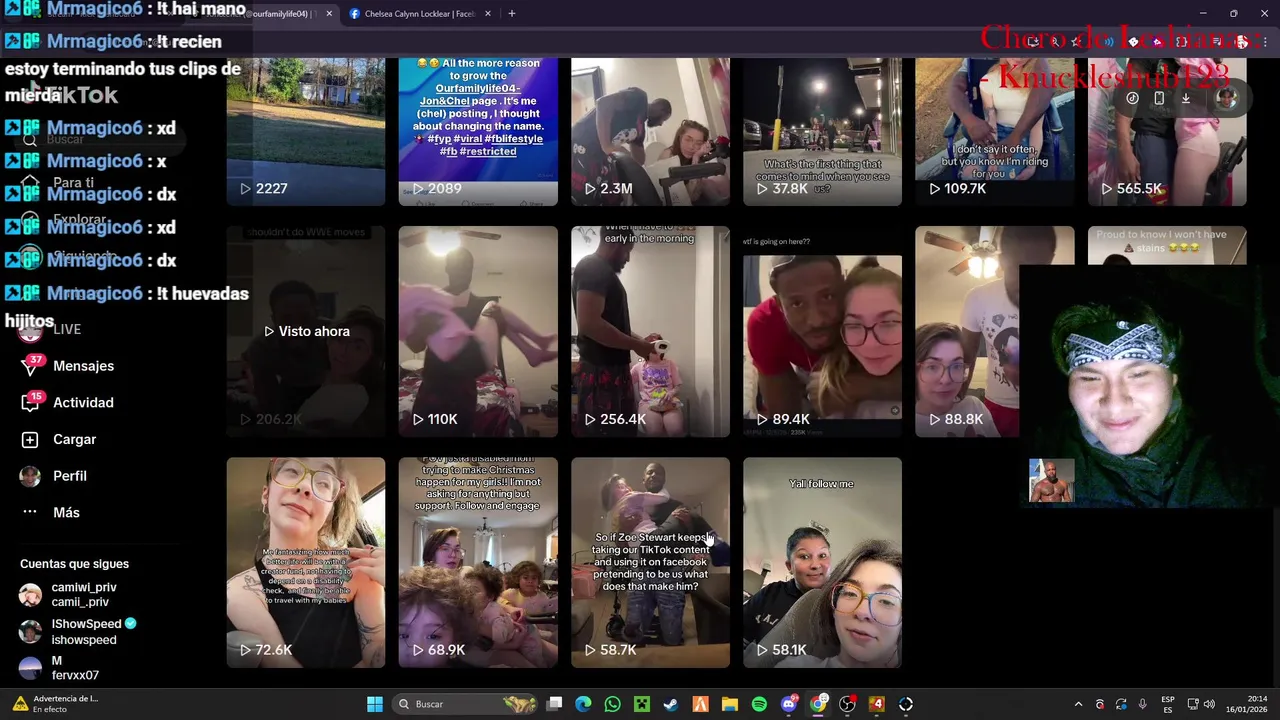The image size is (1280, 720).
Task: Play the video with 565.5K views
Action: pos(1167,132)
